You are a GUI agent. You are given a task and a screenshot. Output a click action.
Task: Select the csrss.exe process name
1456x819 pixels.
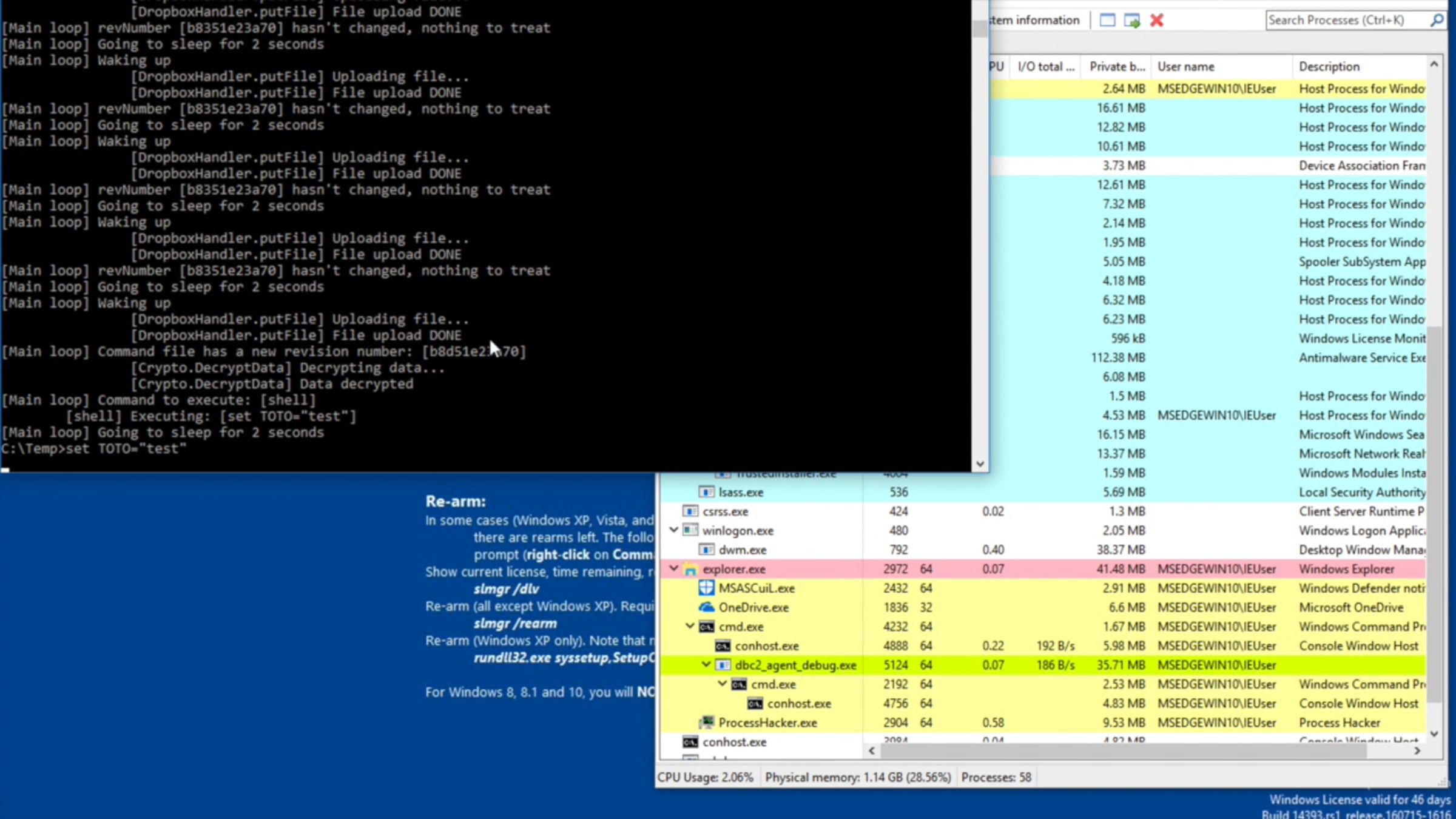[x=726, y=511]
